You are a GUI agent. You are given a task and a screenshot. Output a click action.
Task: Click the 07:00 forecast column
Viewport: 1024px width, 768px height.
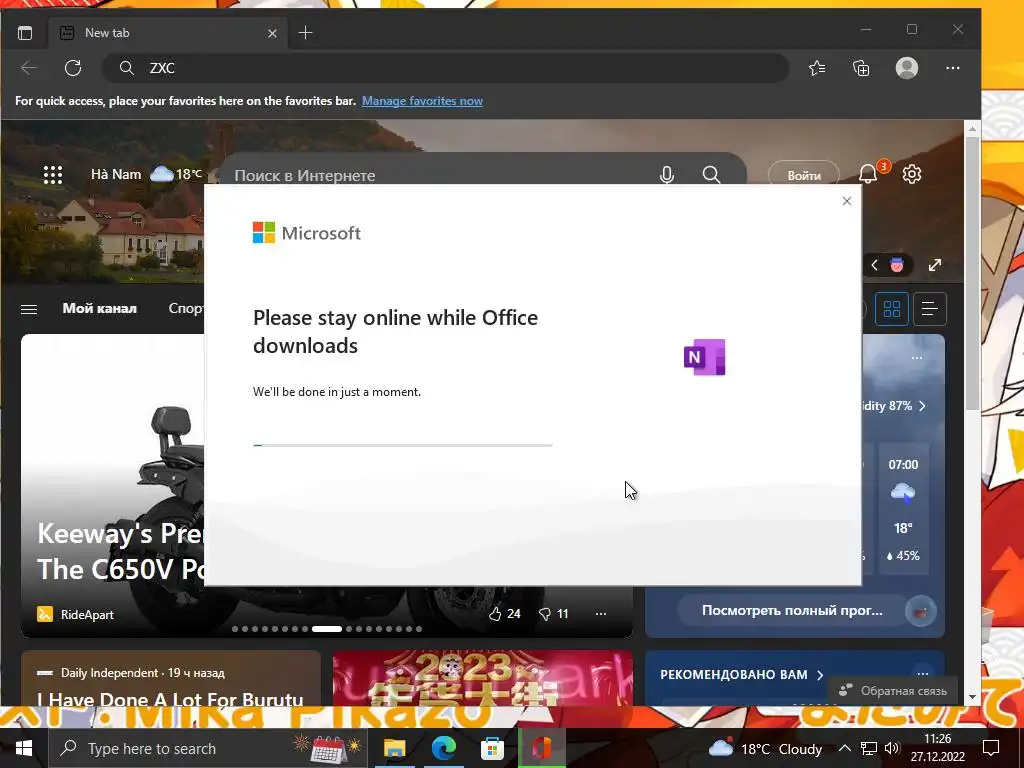click(x=903, y=510)
